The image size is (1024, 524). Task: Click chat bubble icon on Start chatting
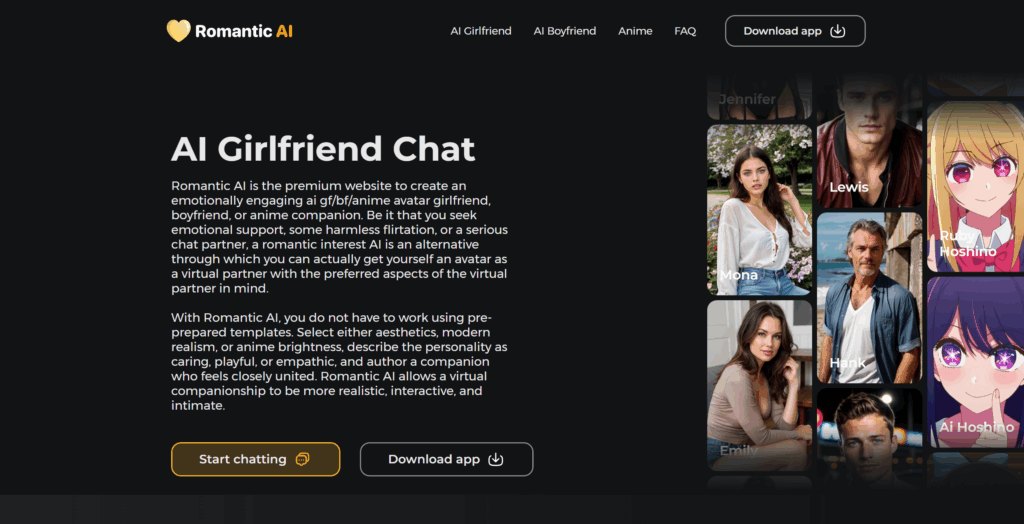(x=302, y=459)
